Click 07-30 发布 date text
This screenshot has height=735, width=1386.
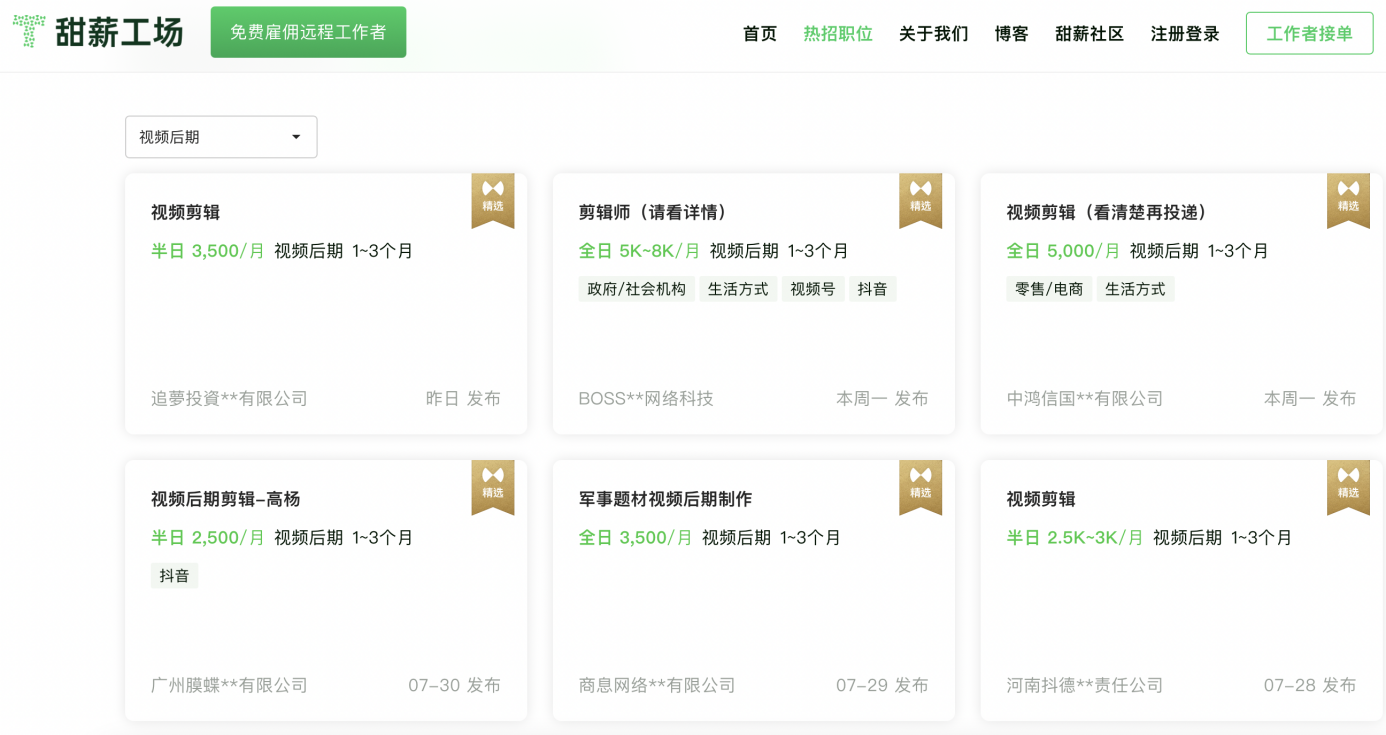pos(454,685)
